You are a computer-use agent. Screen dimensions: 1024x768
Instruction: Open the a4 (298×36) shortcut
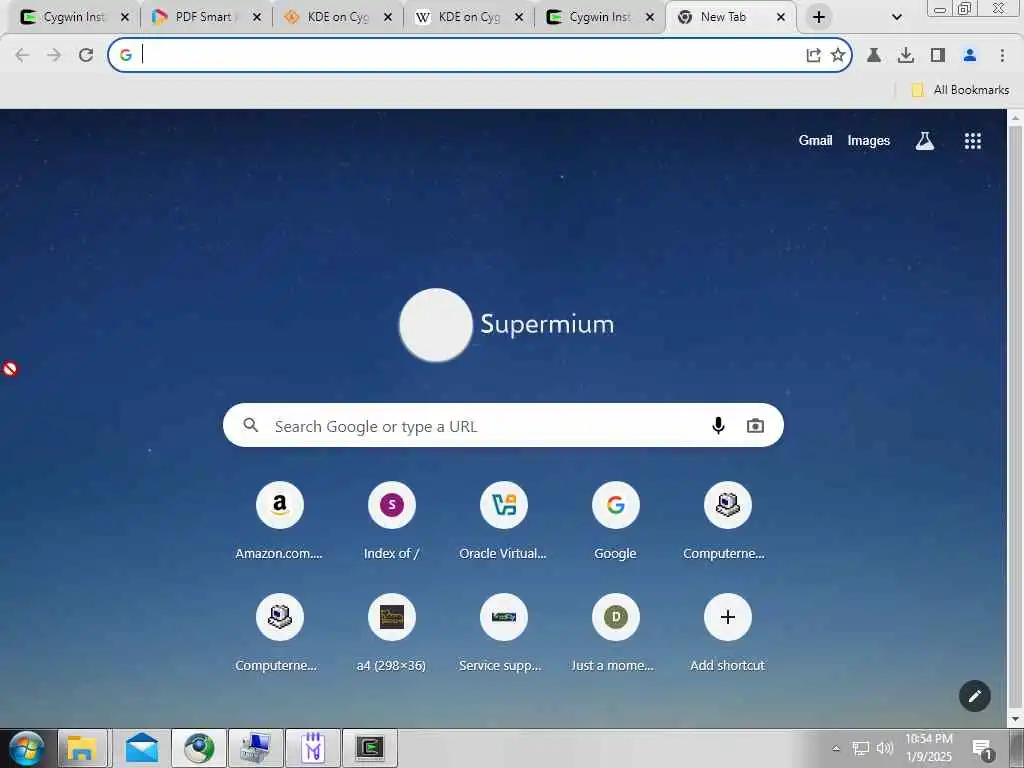click(392, 633)
